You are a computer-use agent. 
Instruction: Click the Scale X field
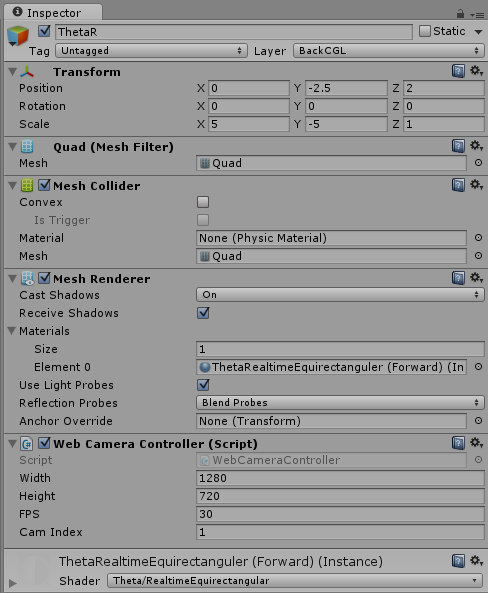pyautogui.click(x=249, y=124)
